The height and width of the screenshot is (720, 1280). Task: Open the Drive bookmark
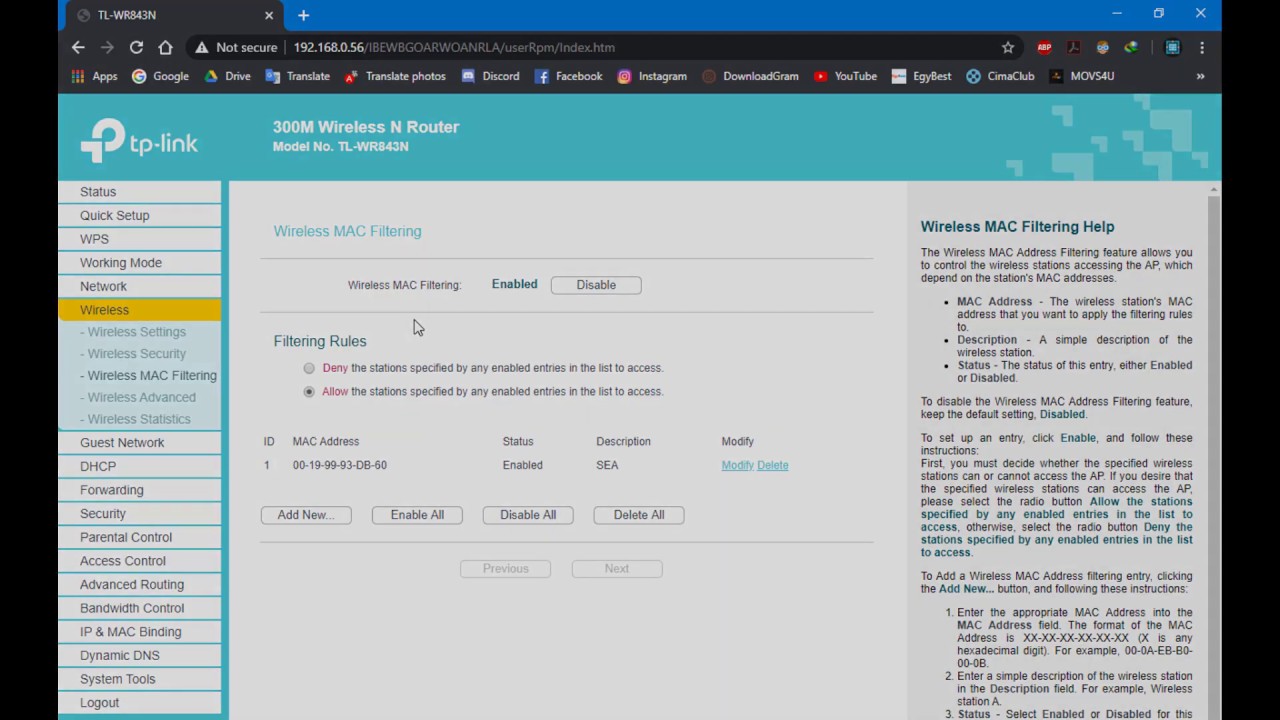point(227,76)
